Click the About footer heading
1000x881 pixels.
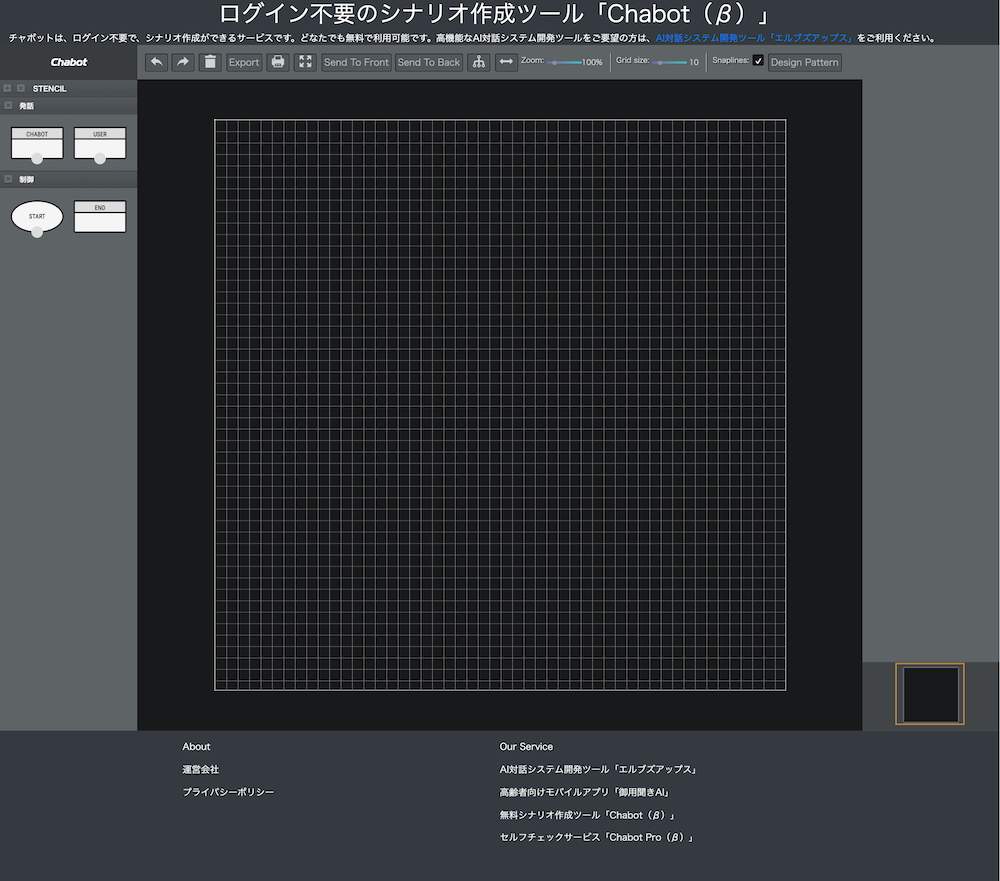[x=196, y=746]
